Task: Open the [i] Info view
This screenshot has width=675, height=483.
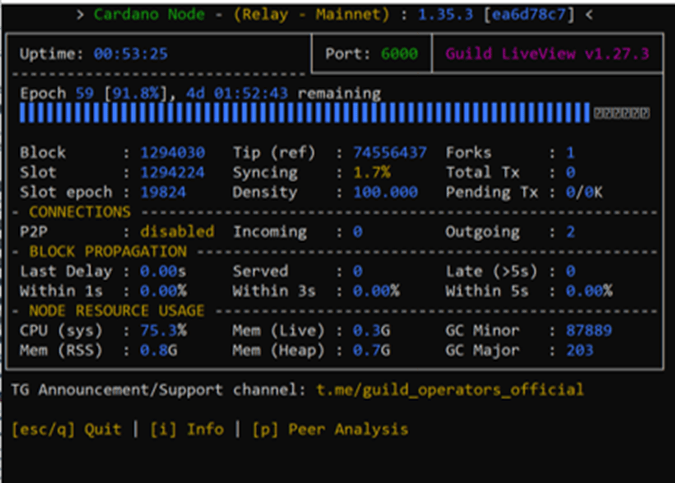Action: [187, 429]
